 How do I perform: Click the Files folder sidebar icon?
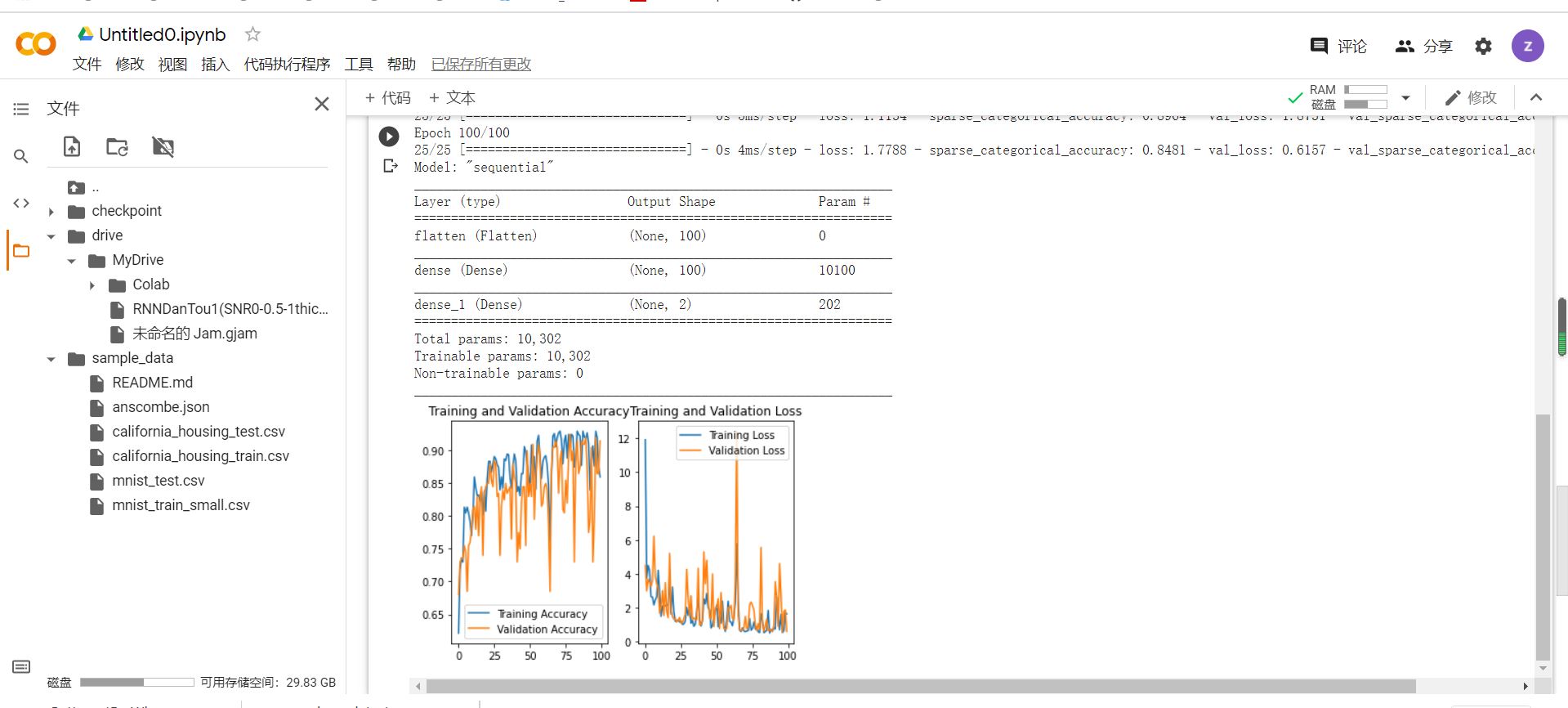pyautogui.click(x=21, y=251)
